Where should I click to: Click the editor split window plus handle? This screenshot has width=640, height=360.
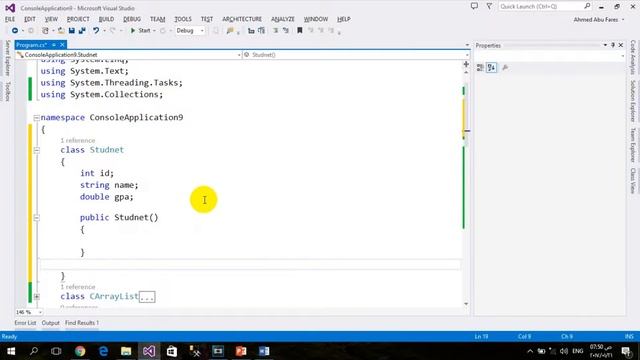coord(466,64)
